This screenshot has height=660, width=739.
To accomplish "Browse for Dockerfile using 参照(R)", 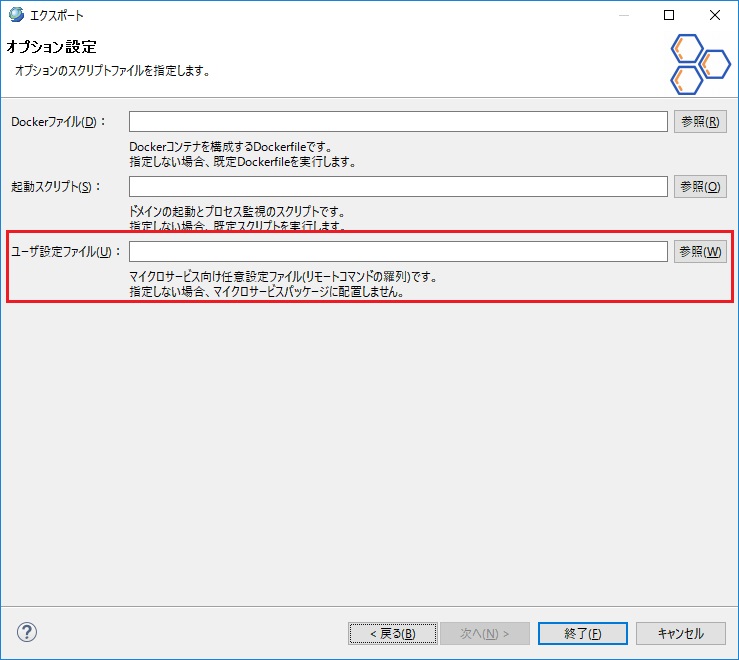I will (x=700, y=122).
